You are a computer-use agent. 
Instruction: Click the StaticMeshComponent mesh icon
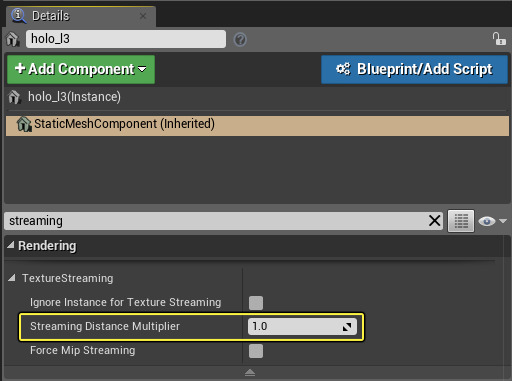pos(24,124)
